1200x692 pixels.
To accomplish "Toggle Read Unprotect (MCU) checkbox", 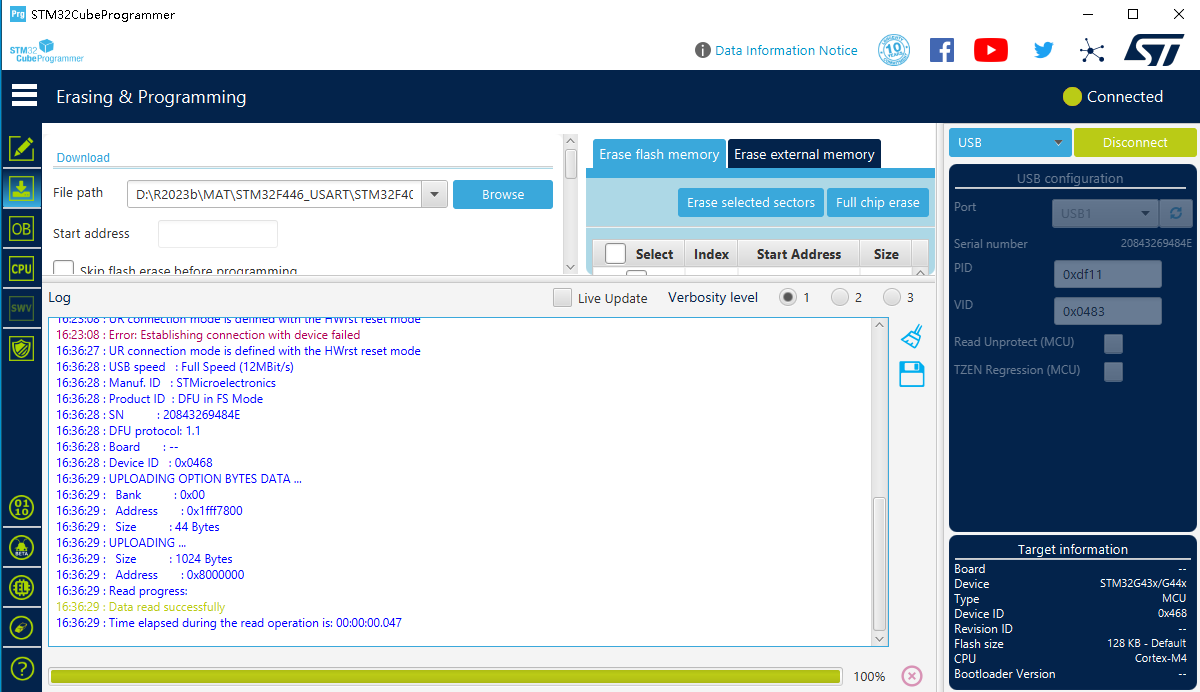I will pos(1113,344).
